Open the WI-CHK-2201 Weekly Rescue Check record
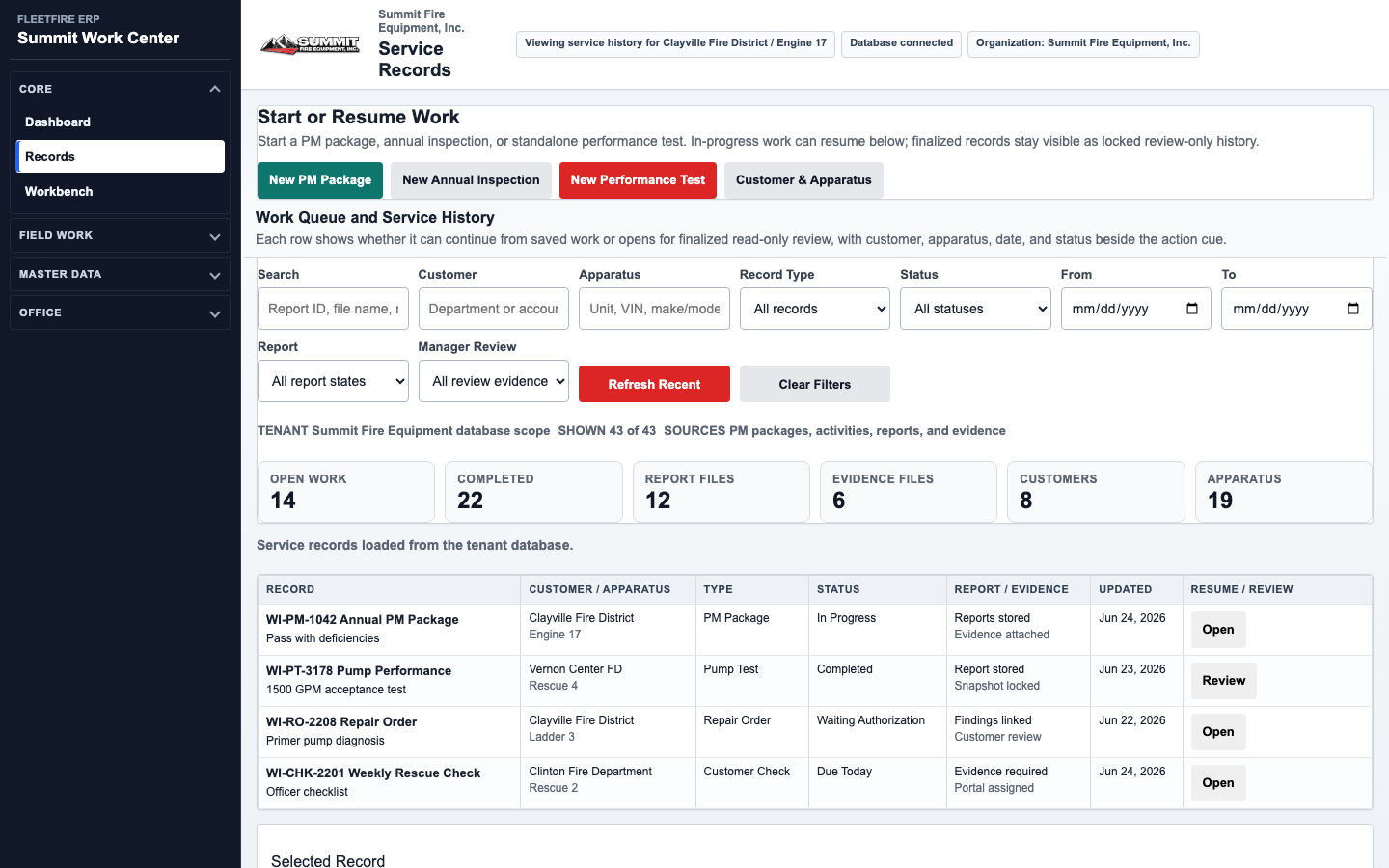Viewport: 1389px width, 868px height. tap(1218, 783)
